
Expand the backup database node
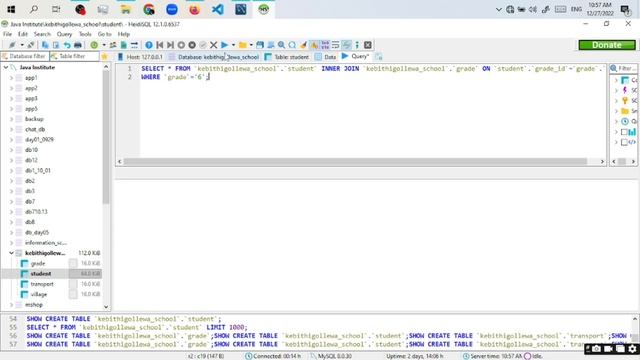tap(11, 119)
